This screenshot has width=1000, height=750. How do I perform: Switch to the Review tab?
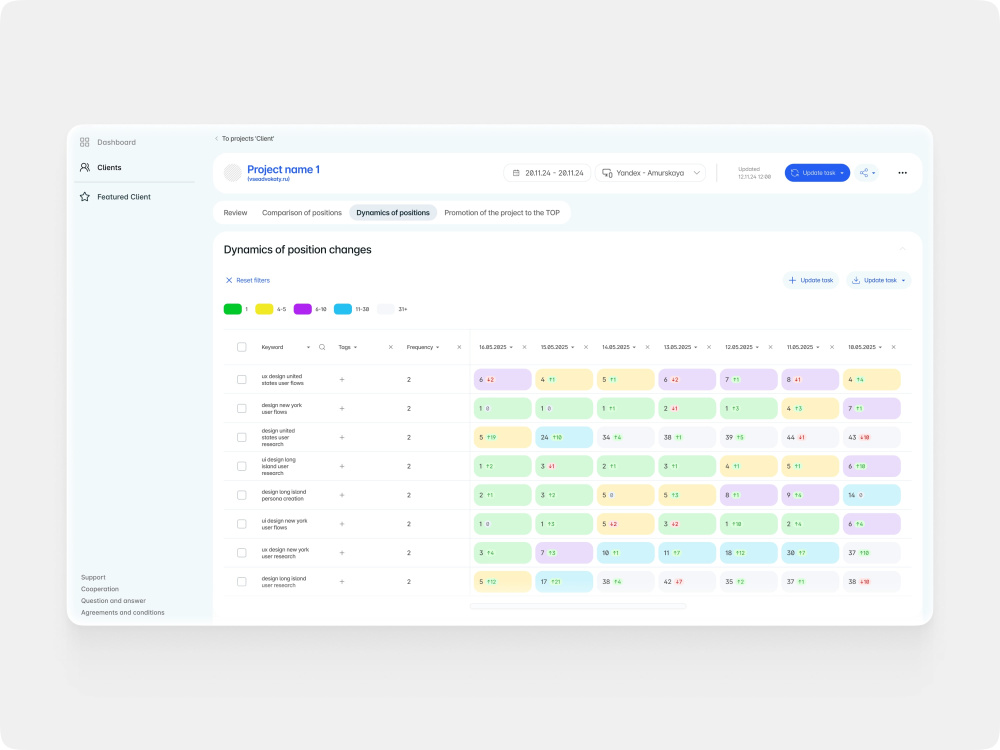pyautogui.click(x=235, y=212)
